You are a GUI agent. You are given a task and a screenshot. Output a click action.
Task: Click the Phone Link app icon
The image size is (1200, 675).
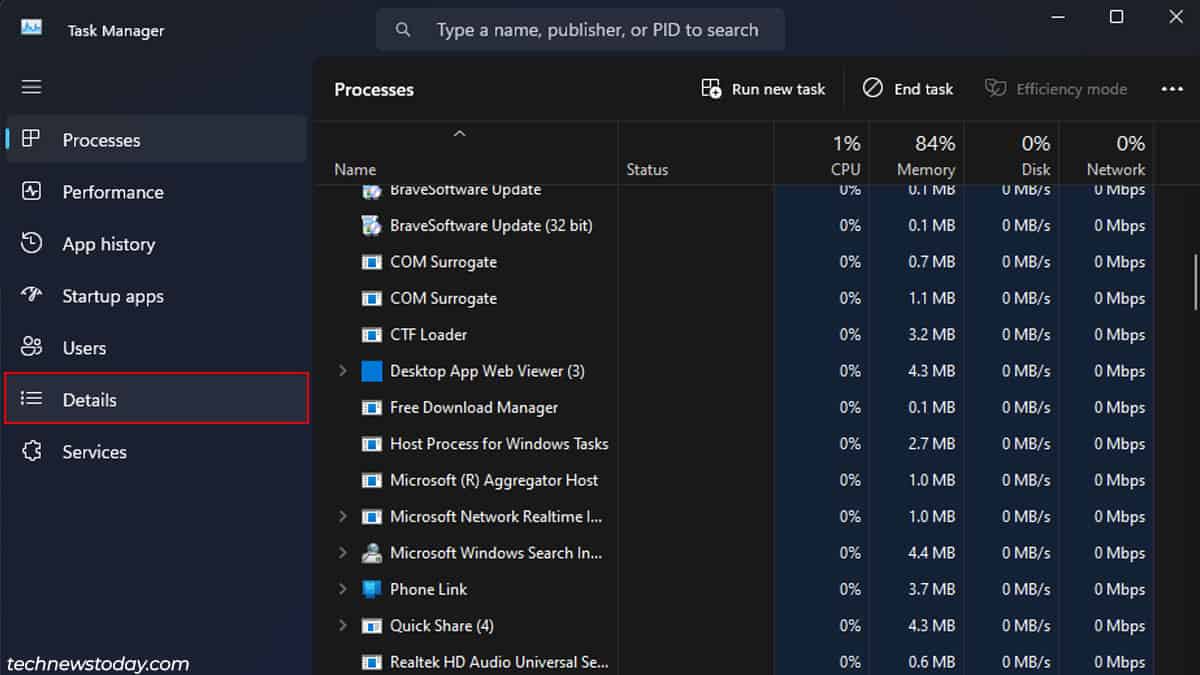pyautogui.click(x=371, y=589)
